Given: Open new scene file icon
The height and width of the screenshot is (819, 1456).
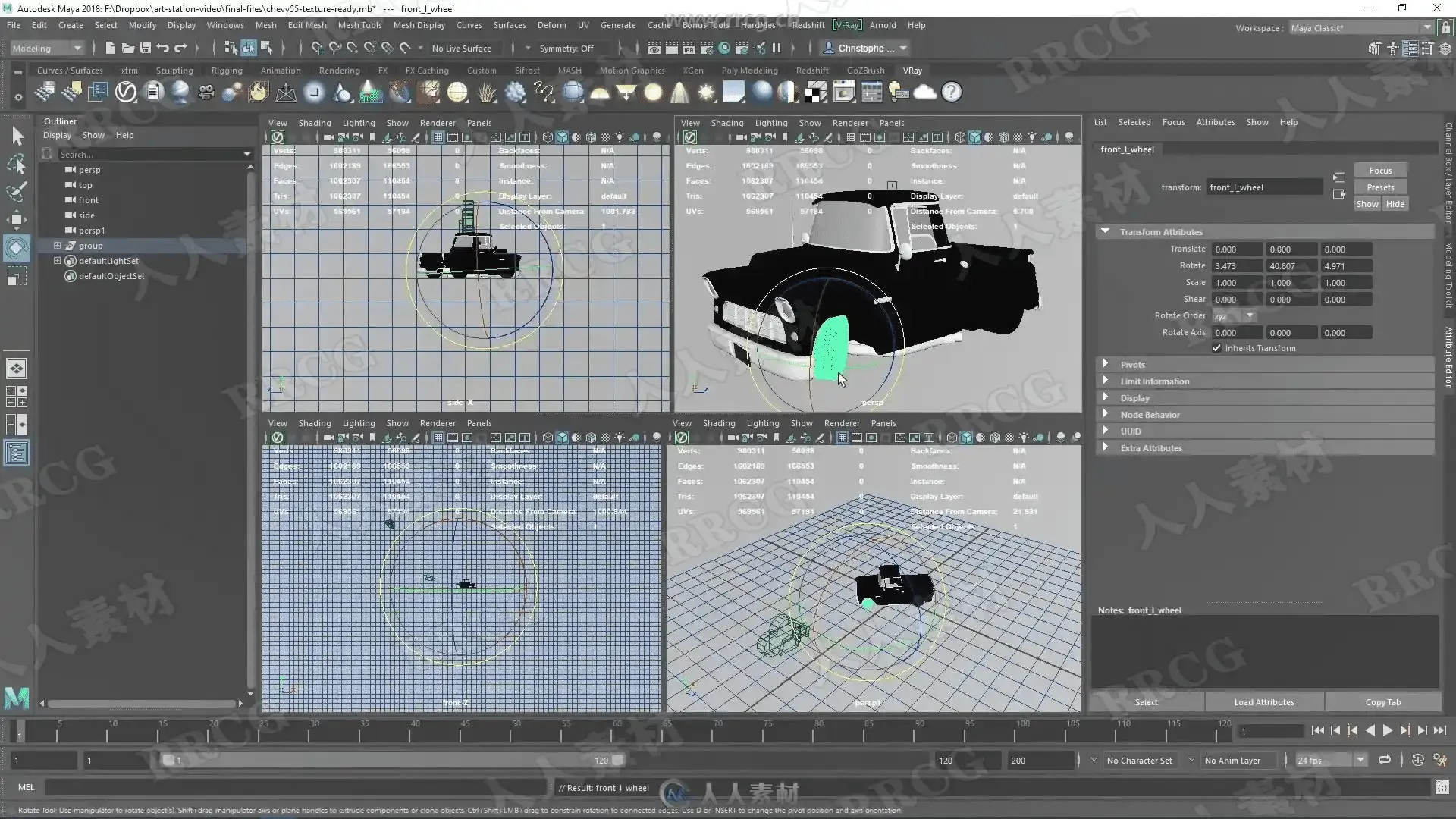Looking at the screenshot, I should [x=111, y=48].
